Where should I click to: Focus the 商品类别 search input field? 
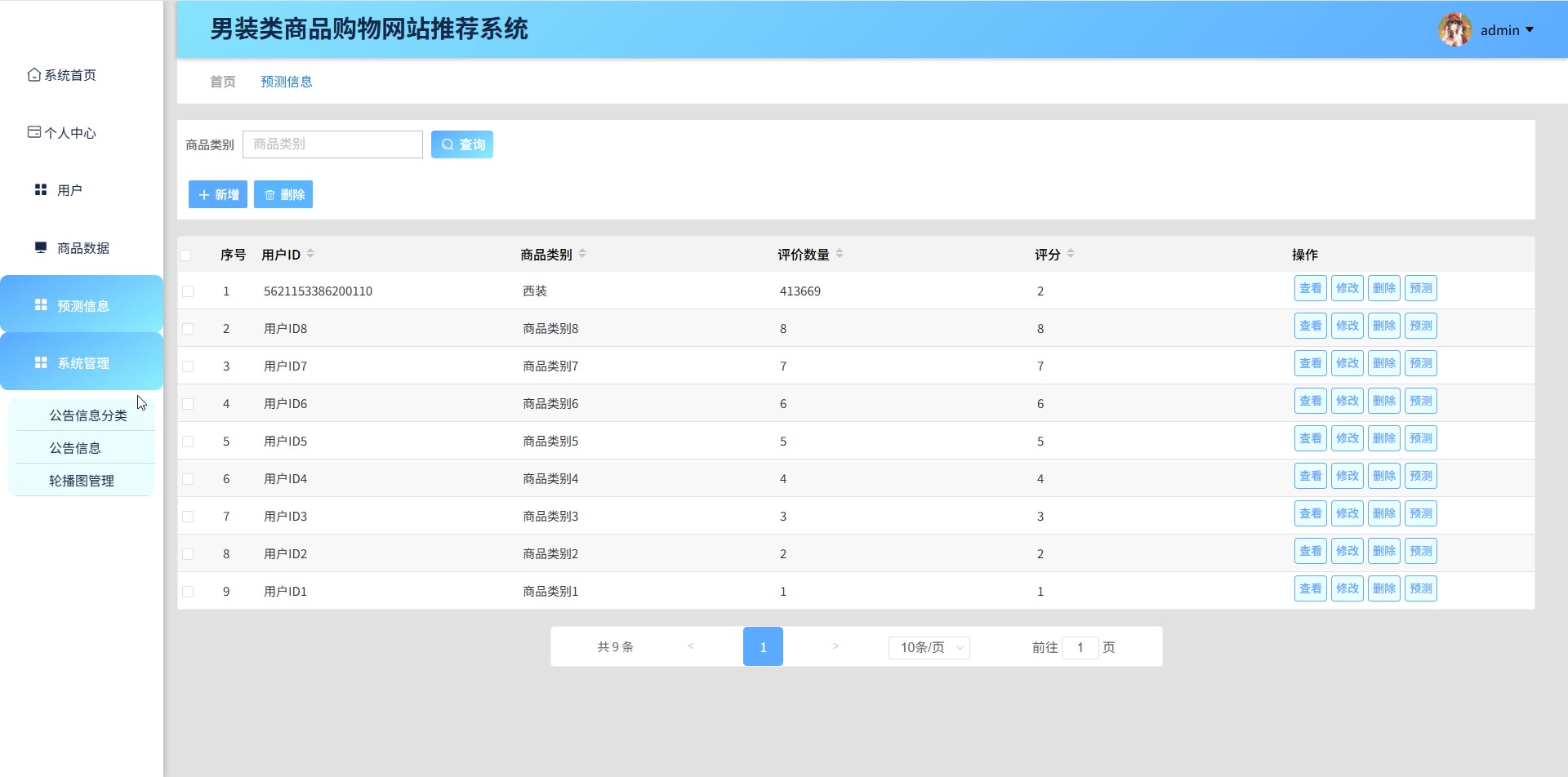click(x=332, y=144)
